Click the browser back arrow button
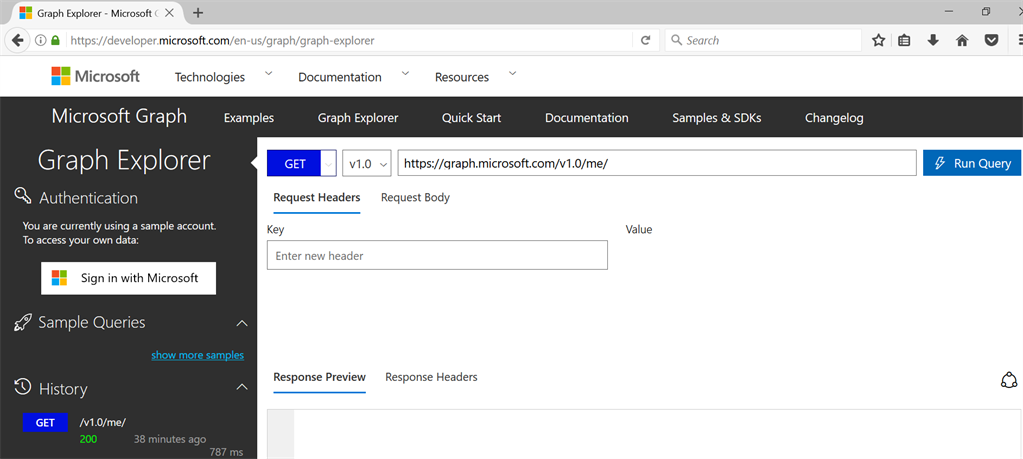The height and width of the screenshot is (459, 1023). [x=18, y=40]
